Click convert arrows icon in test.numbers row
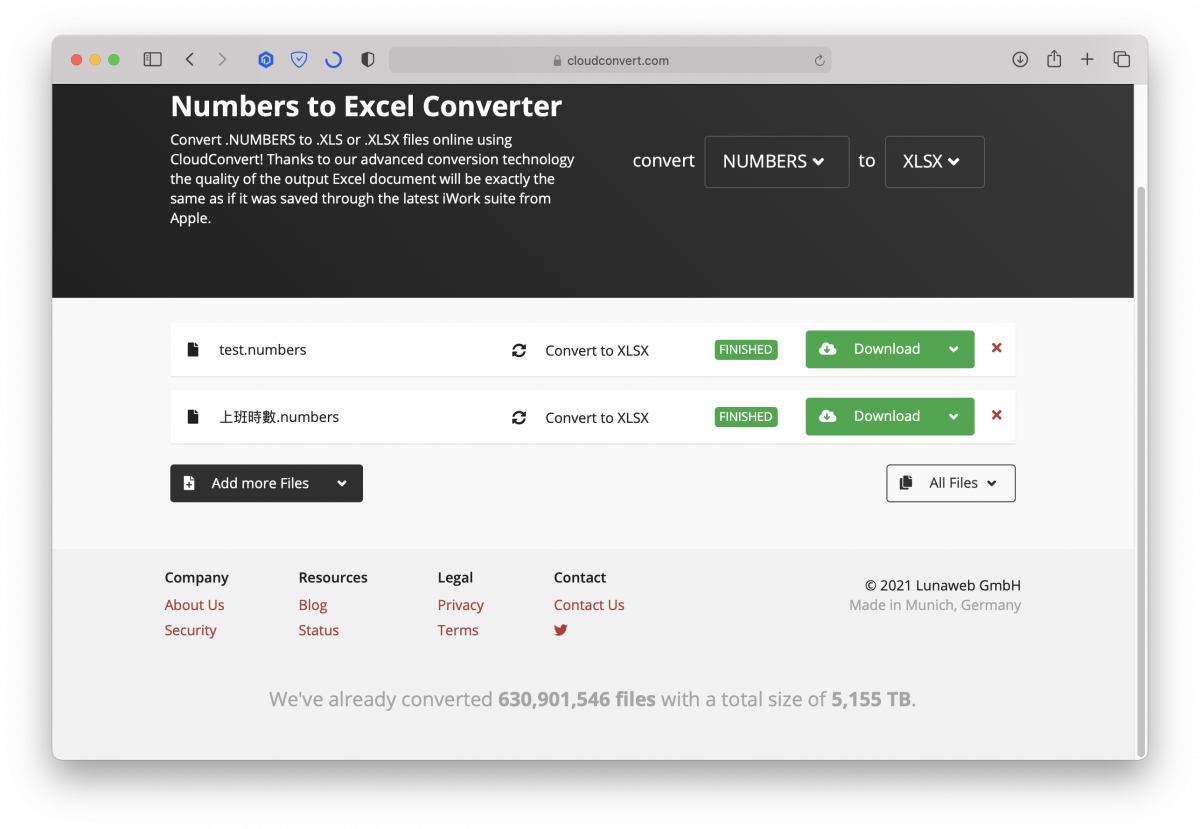This screenshot has height=829, width=1200. [519, 350]
